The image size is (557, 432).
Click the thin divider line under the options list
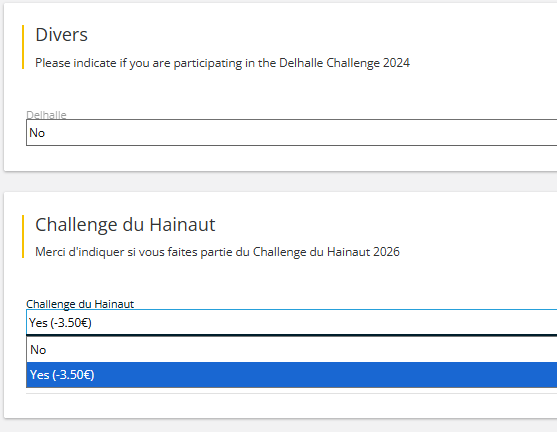pos(291,394)
